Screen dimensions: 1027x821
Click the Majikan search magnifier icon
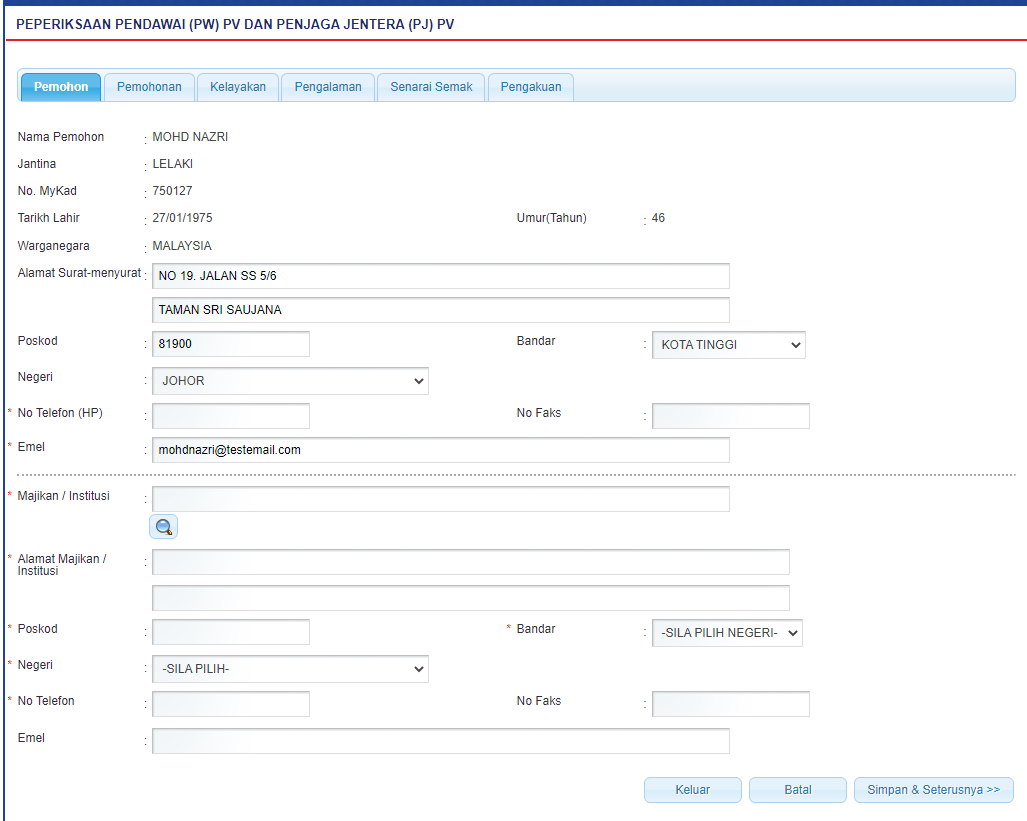click(163, 527)
